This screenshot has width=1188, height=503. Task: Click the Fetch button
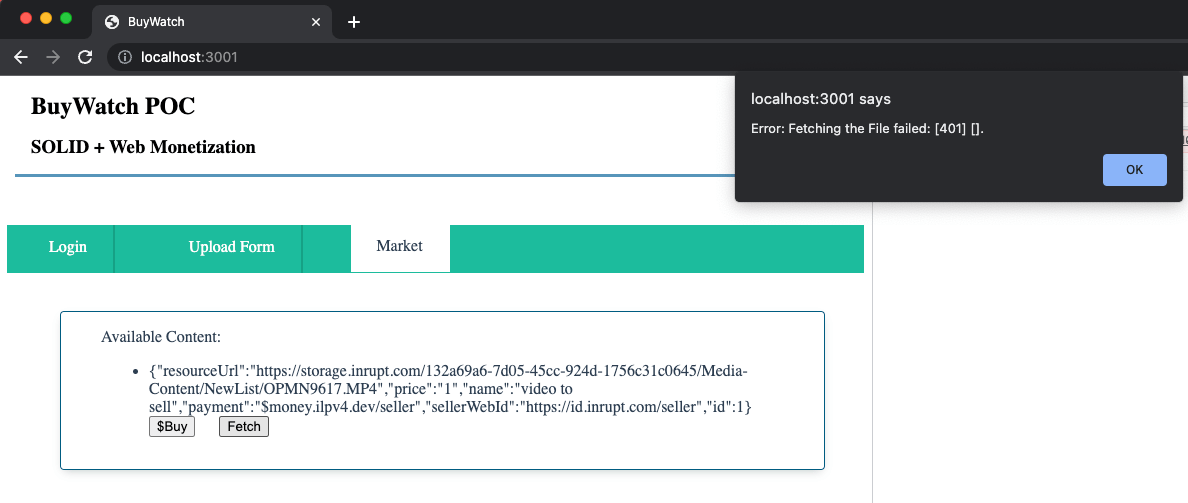point(244,426)
